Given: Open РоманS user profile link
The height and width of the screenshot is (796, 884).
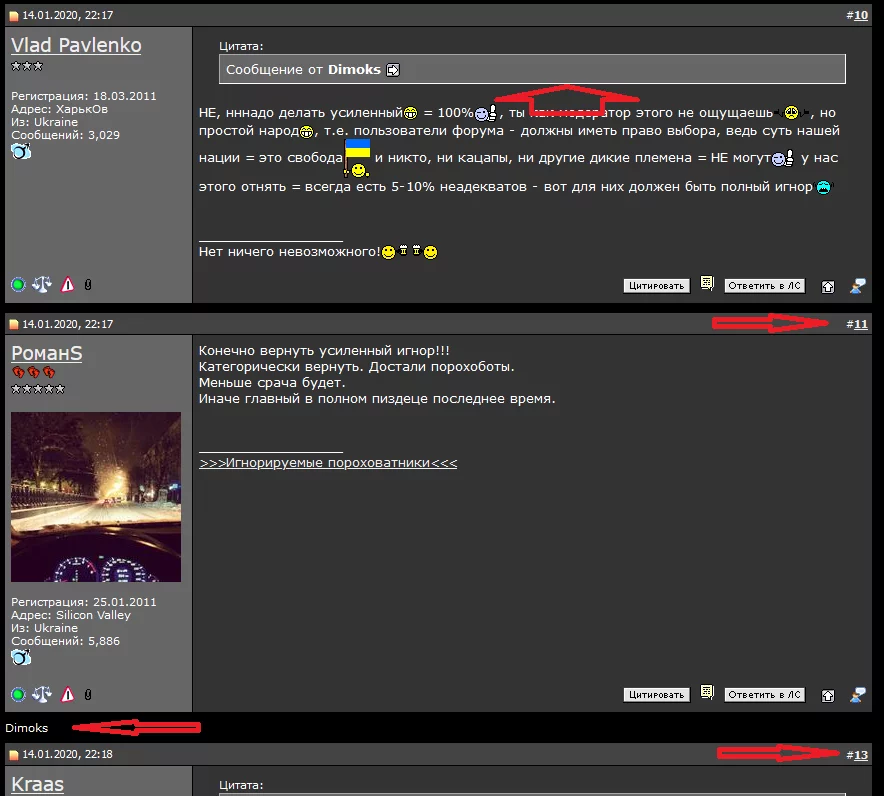Looking at the screenshot, I should pyautogui.click(x=47, y=353).
